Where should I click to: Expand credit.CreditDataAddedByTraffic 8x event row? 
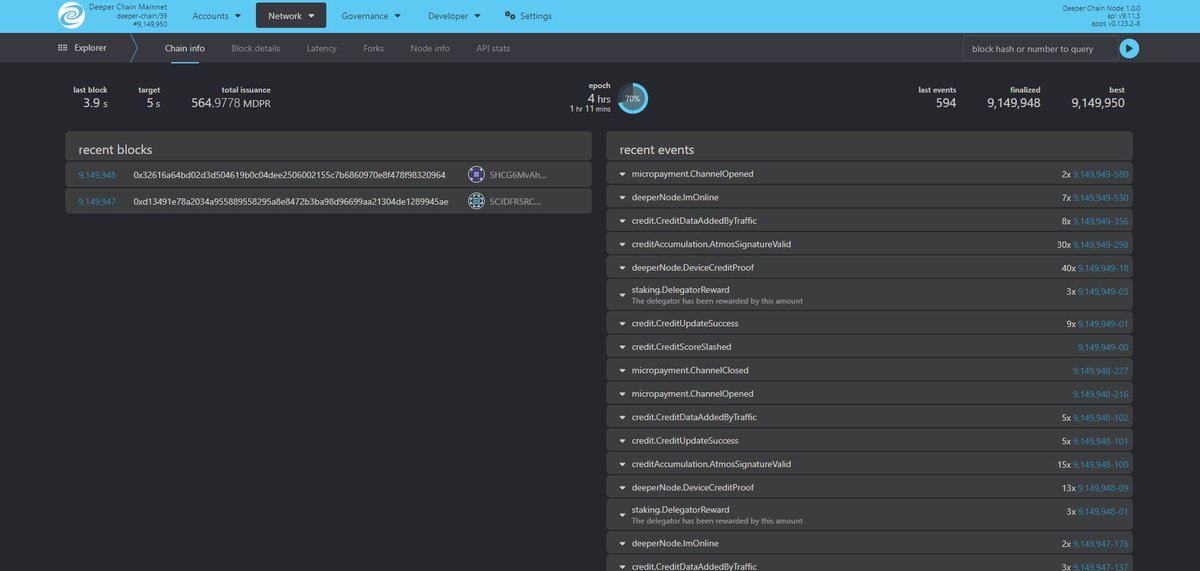(x=869, y=221)
